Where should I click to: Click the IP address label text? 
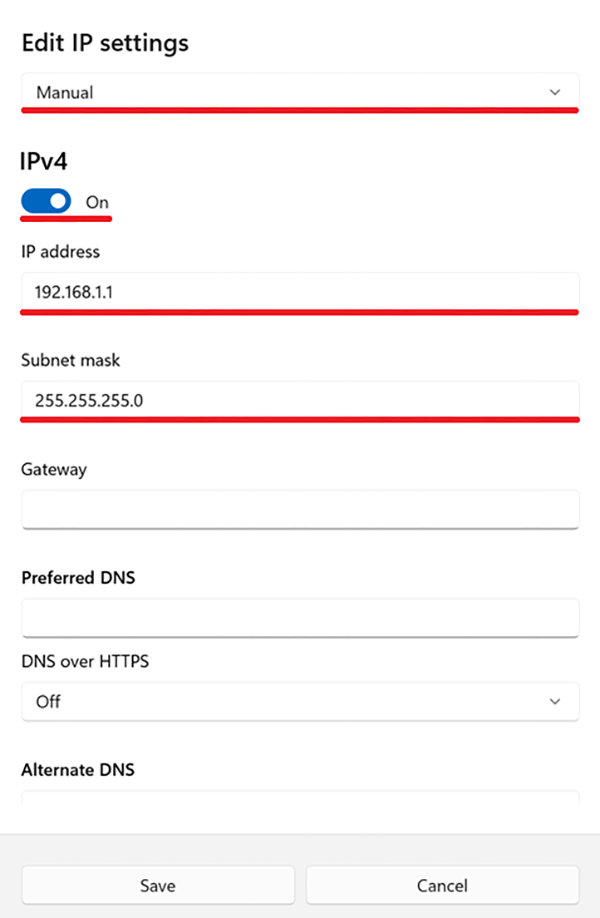60,252
